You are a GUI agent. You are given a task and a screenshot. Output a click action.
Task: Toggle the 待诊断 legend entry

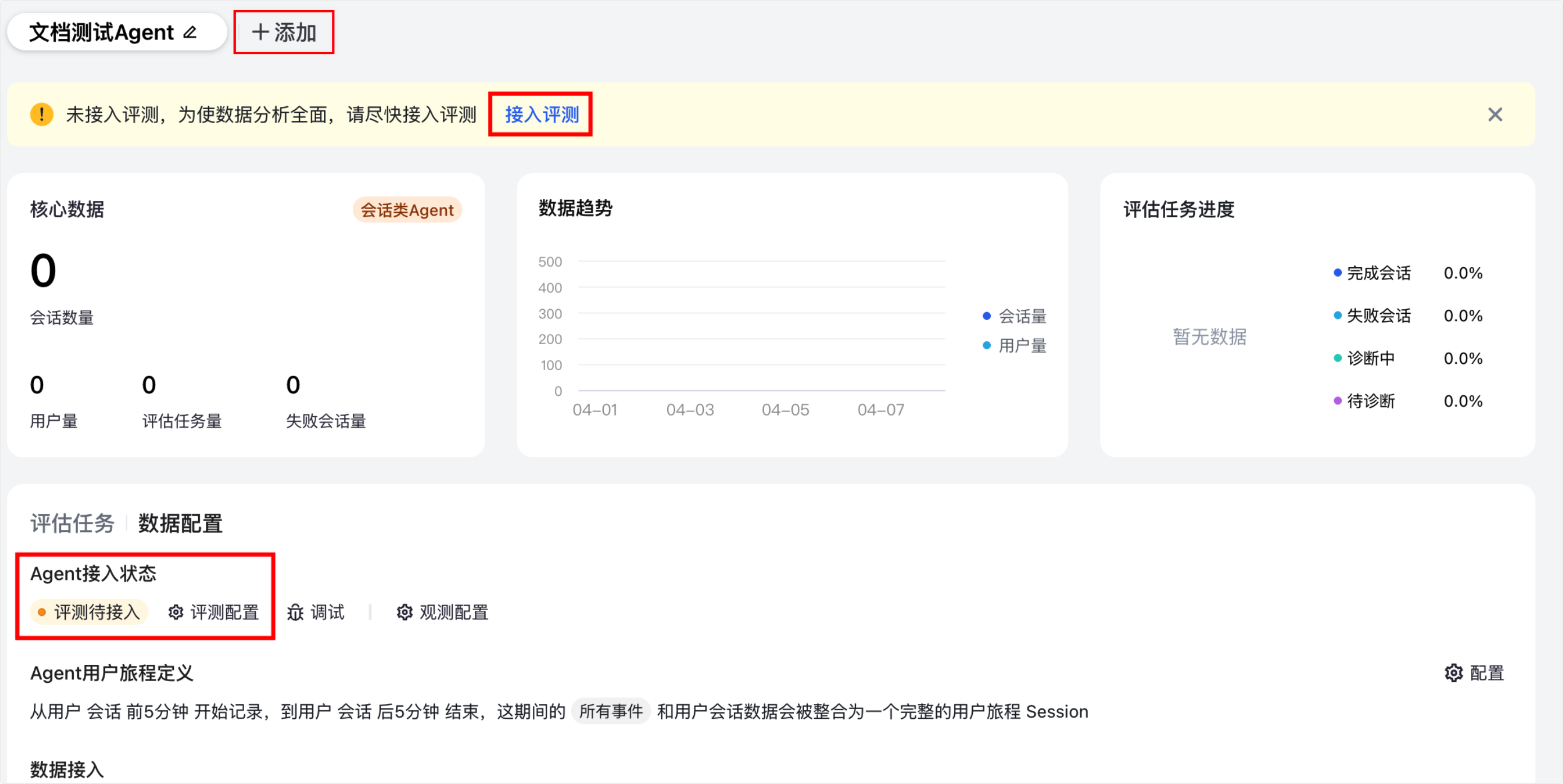1364,401
